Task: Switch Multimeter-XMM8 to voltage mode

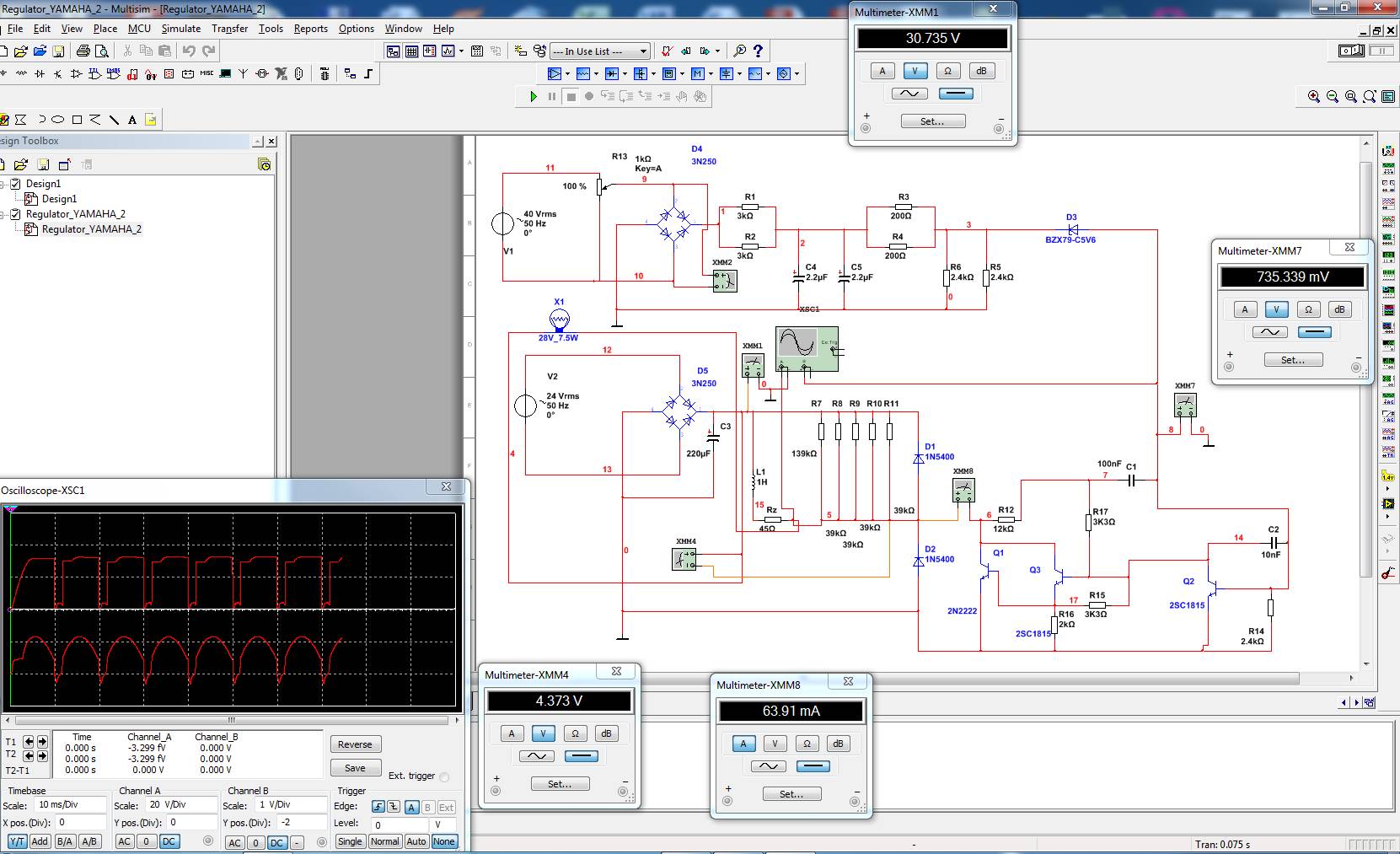Action: point(775,744)
